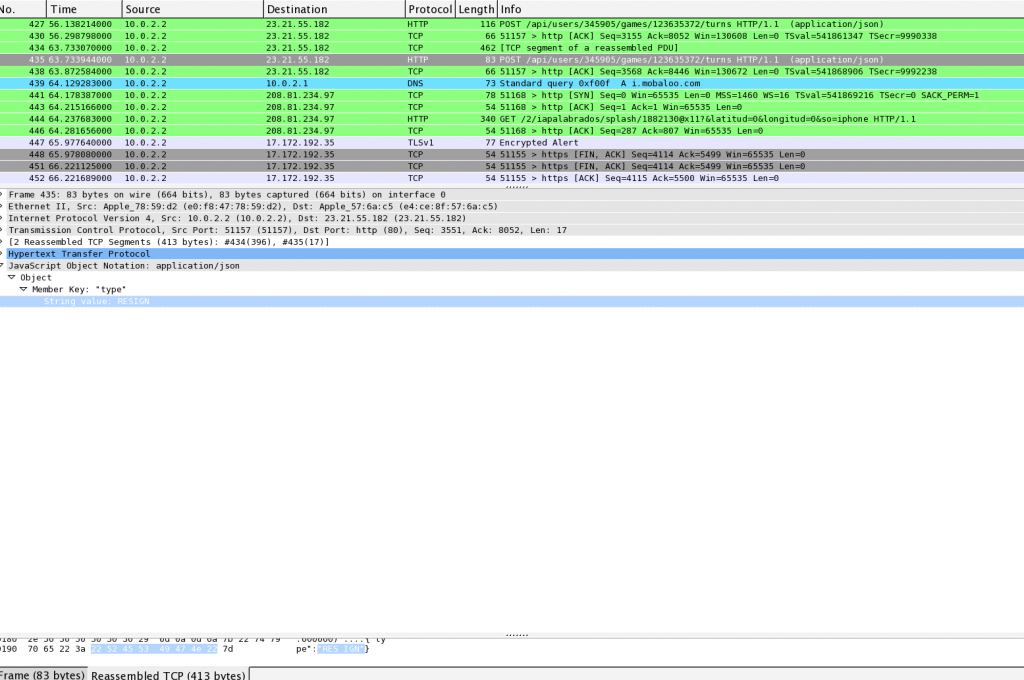
Task: Collapse JavaScript Object Notation section
Action: 2,266
